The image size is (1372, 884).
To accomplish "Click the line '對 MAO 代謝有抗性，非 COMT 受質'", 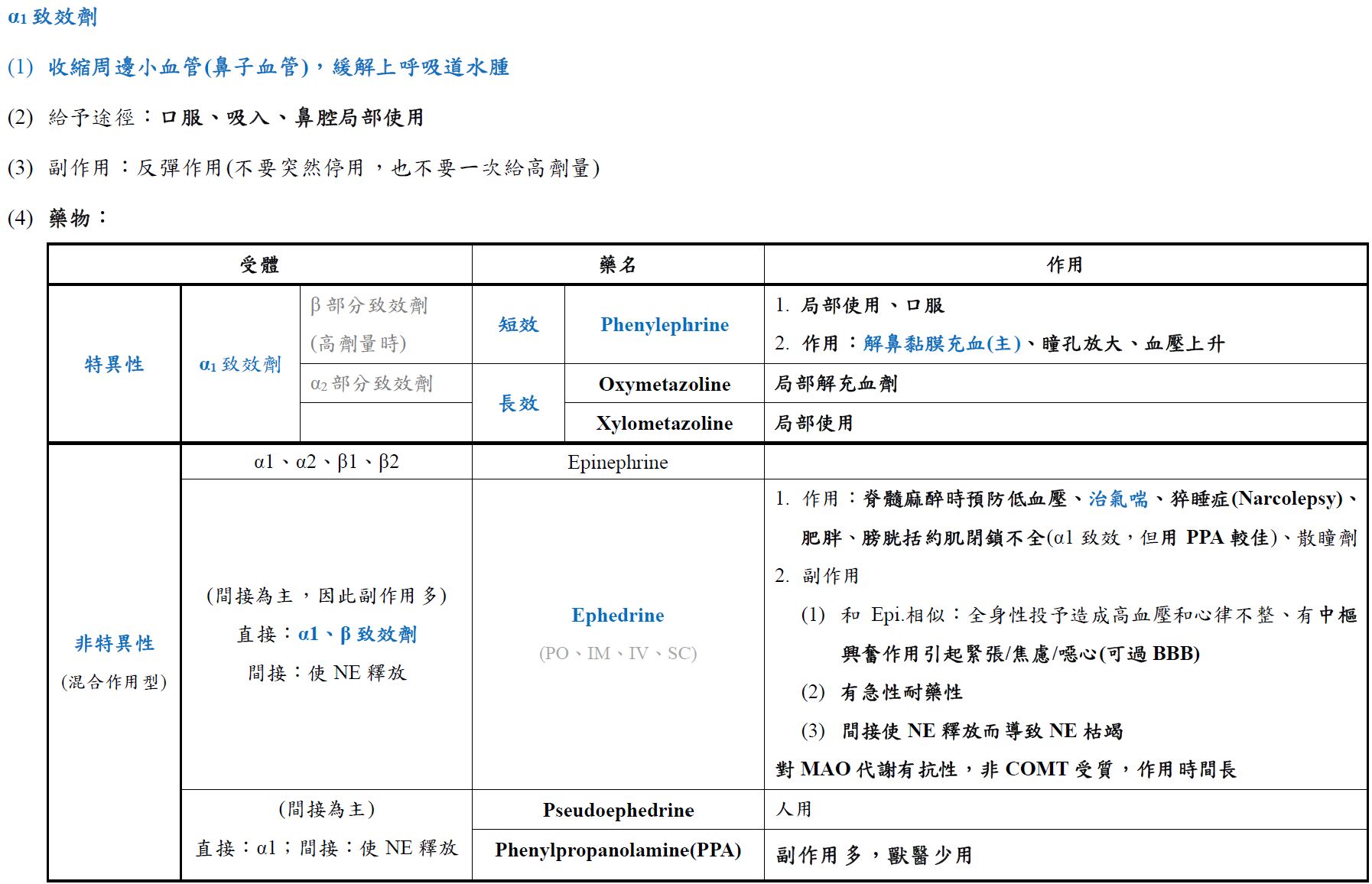I will (1006, 770).
